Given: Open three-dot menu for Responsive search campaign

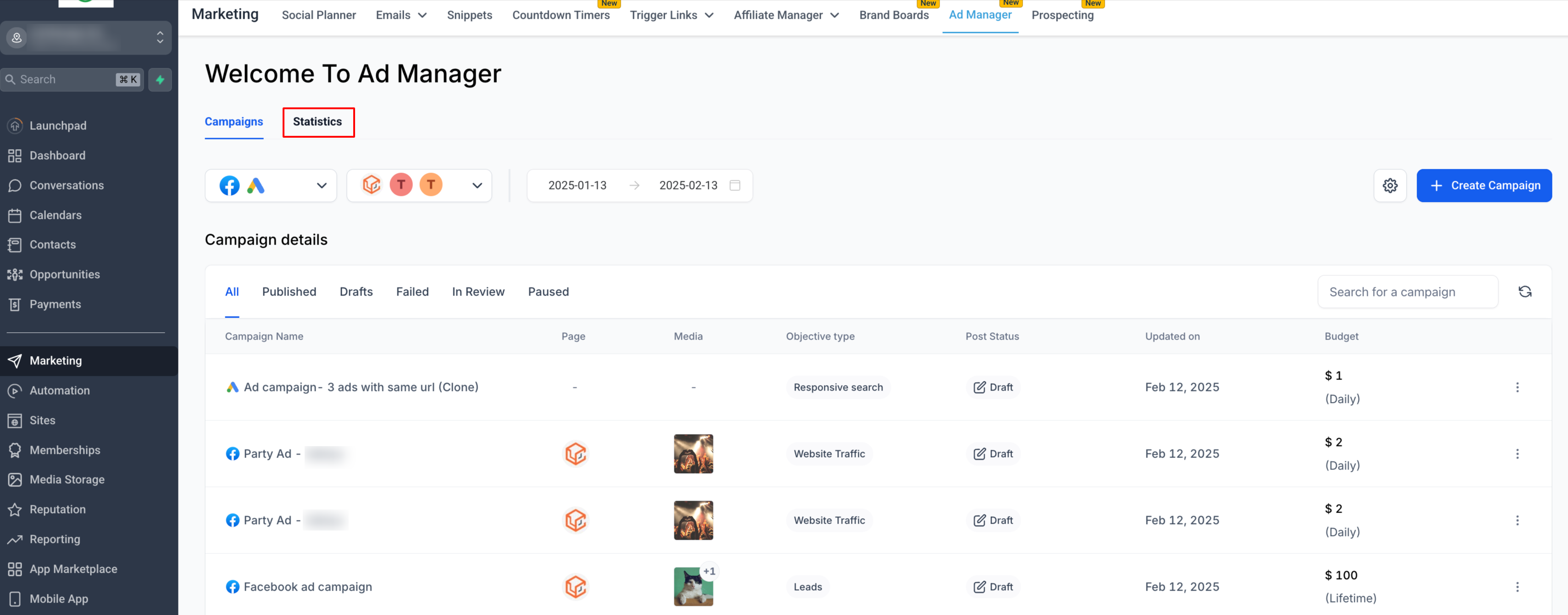Looking at the screenshot, I should pos(1517,387).
